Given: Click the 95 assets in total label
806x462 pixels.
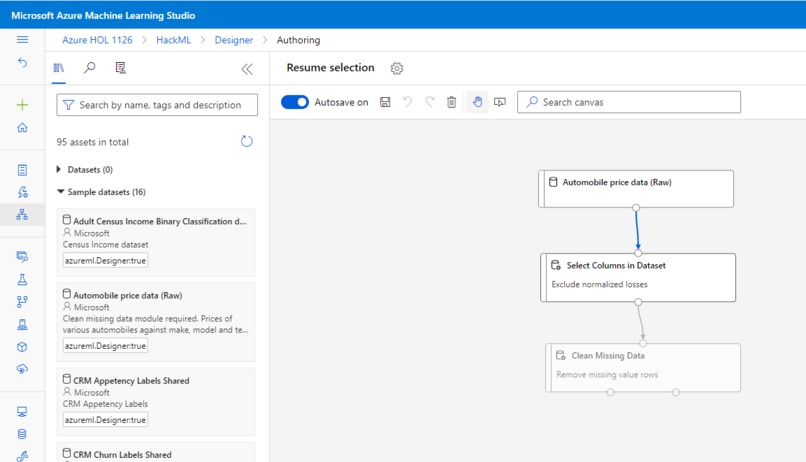Looking at the screenshot, I should coord(93,142).
